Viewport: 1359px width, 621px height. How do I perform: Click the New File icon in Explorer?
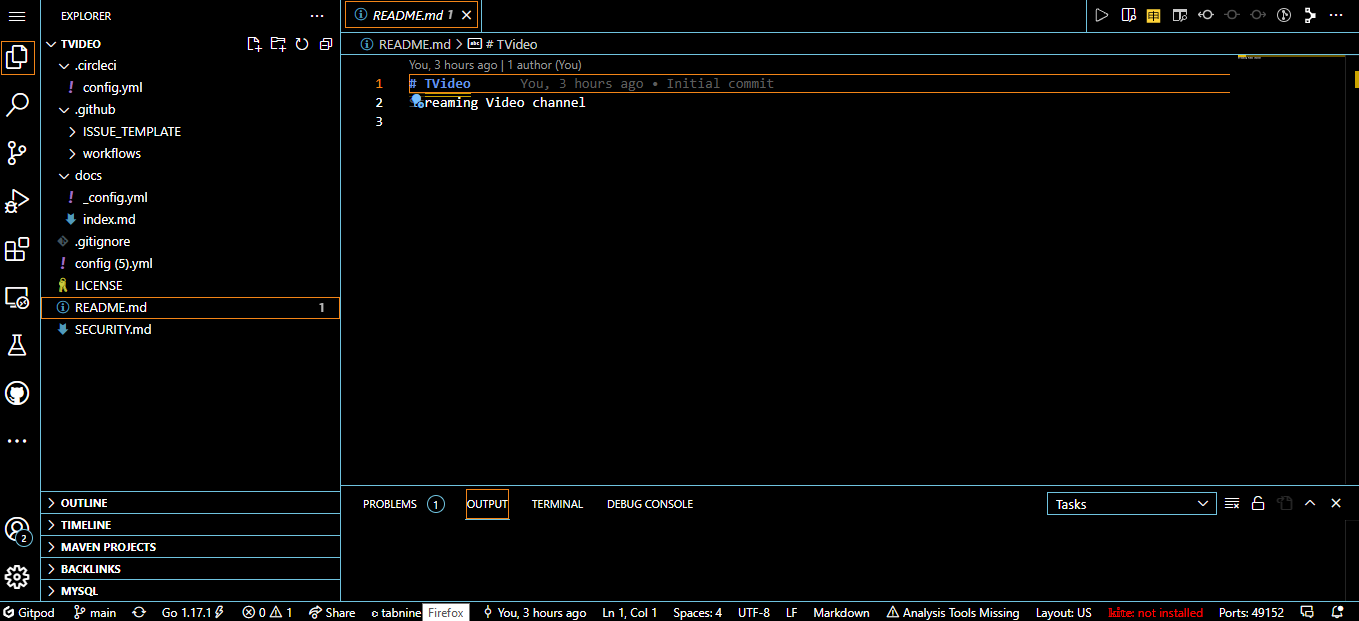[254, 44]
